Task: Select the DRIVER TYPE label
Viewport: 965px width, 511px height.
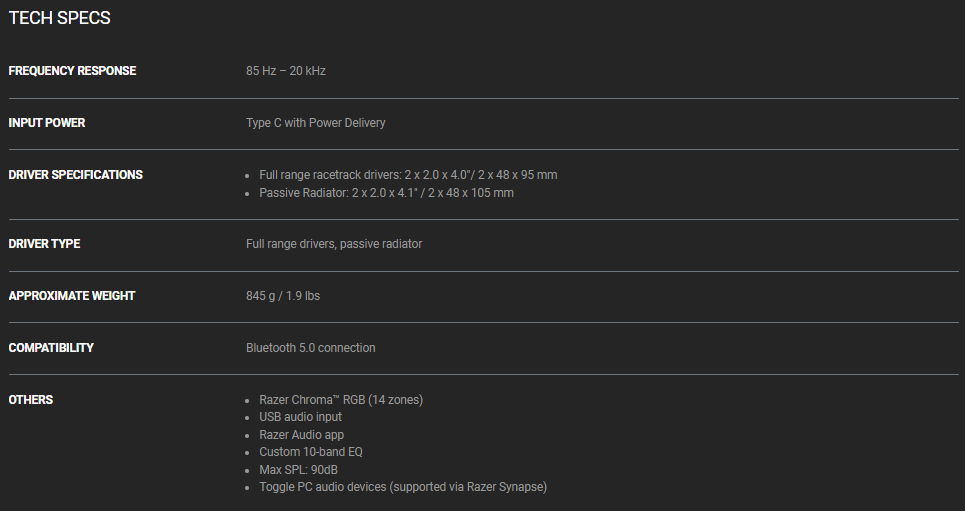Action: tap(44, 244)
